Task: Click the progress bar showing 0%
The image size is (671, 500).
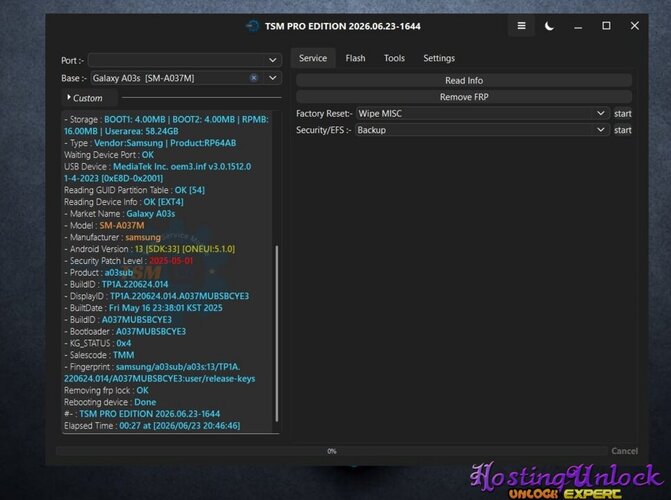Action: (x=332, y=451)
